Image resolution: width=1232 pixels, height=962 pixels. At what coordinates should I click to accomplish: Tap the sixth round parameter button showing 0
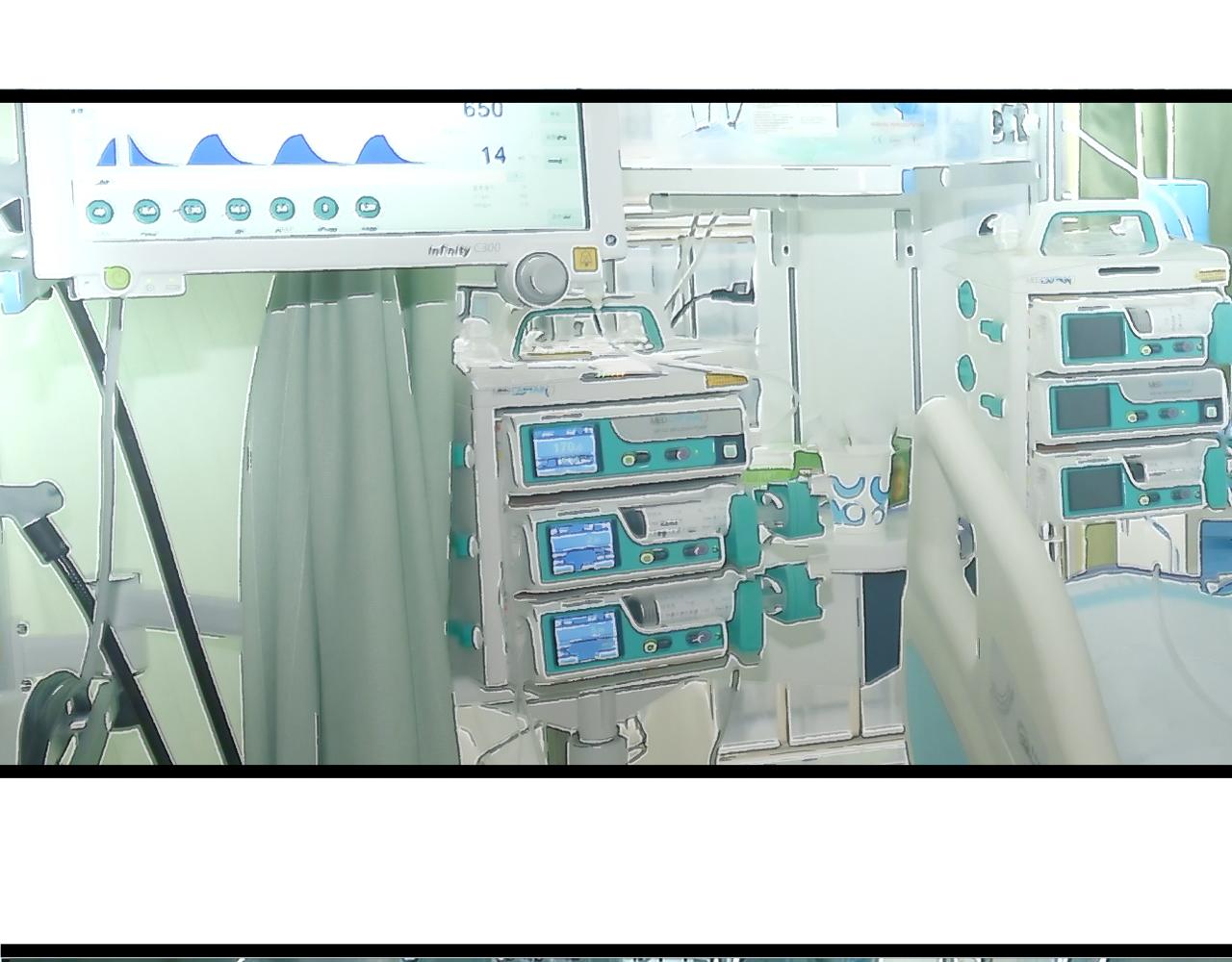coord(325,208)
